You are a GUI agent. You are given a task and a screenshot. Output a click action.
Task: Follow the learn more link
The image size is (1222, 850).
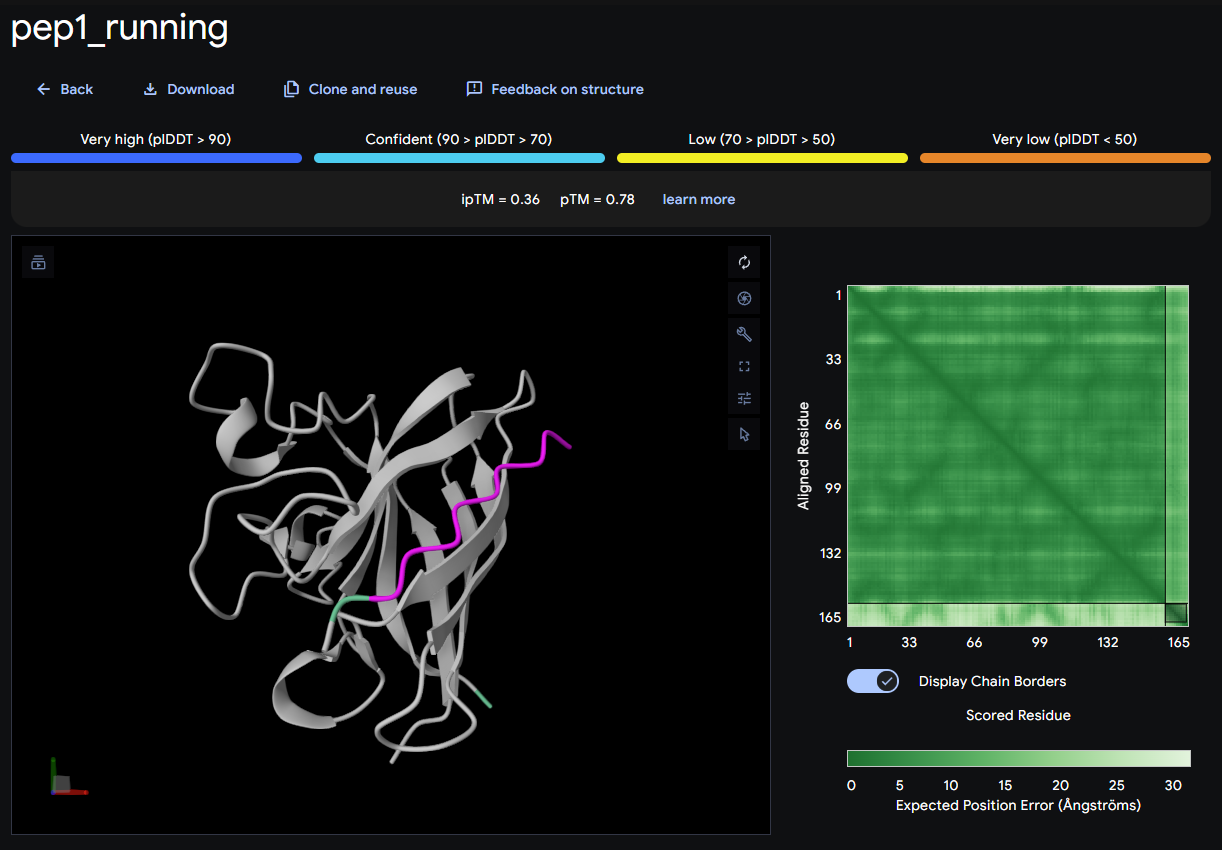click(x=698, y=199)
